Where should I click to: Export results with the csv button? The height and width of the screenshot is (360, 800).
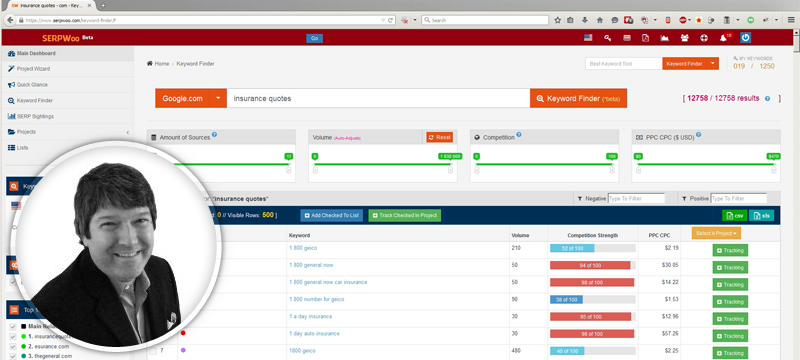tap(735, 216)
